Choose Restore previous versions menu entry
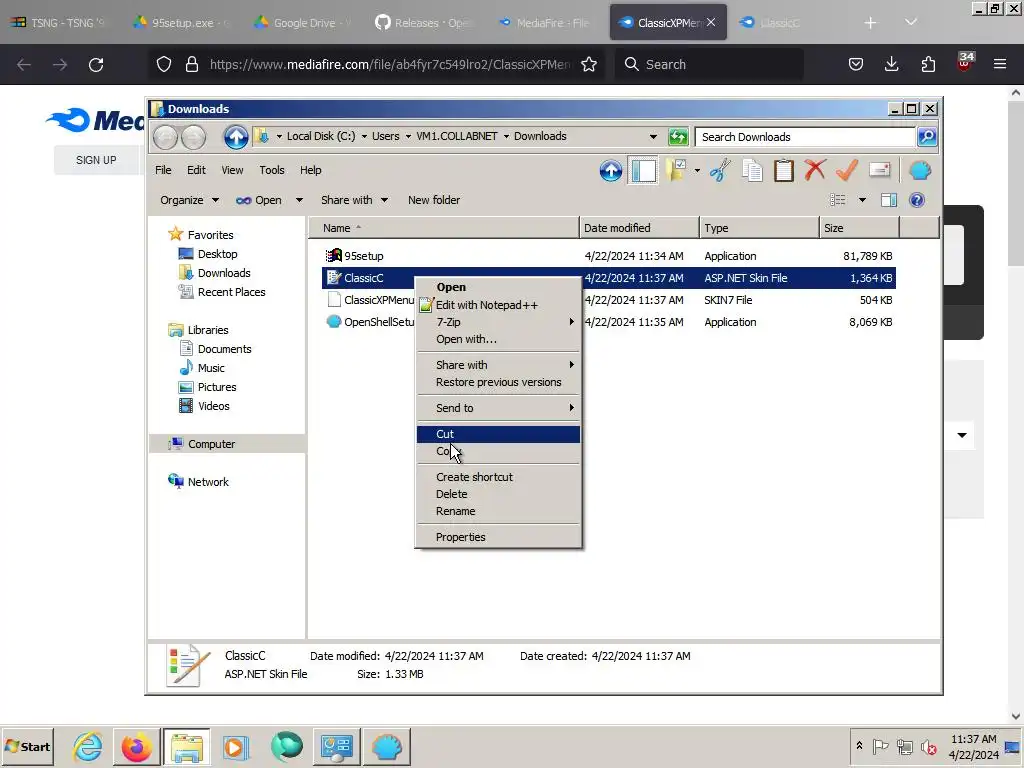1024x768 pixels. pyautogui.click(x=498, y=382)
